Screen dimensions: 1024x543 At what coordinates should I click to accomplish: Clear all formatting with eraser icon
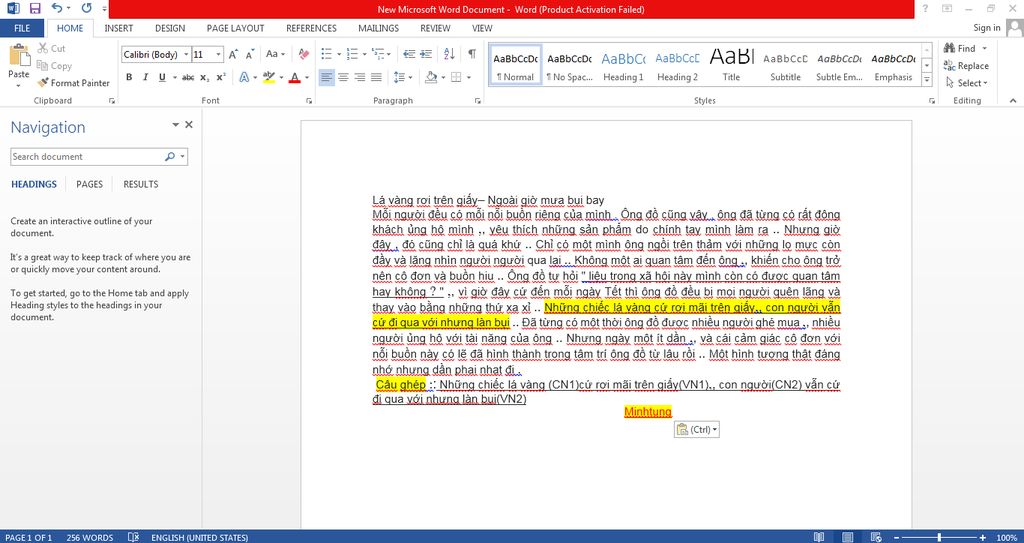click(x=304, y=54)
